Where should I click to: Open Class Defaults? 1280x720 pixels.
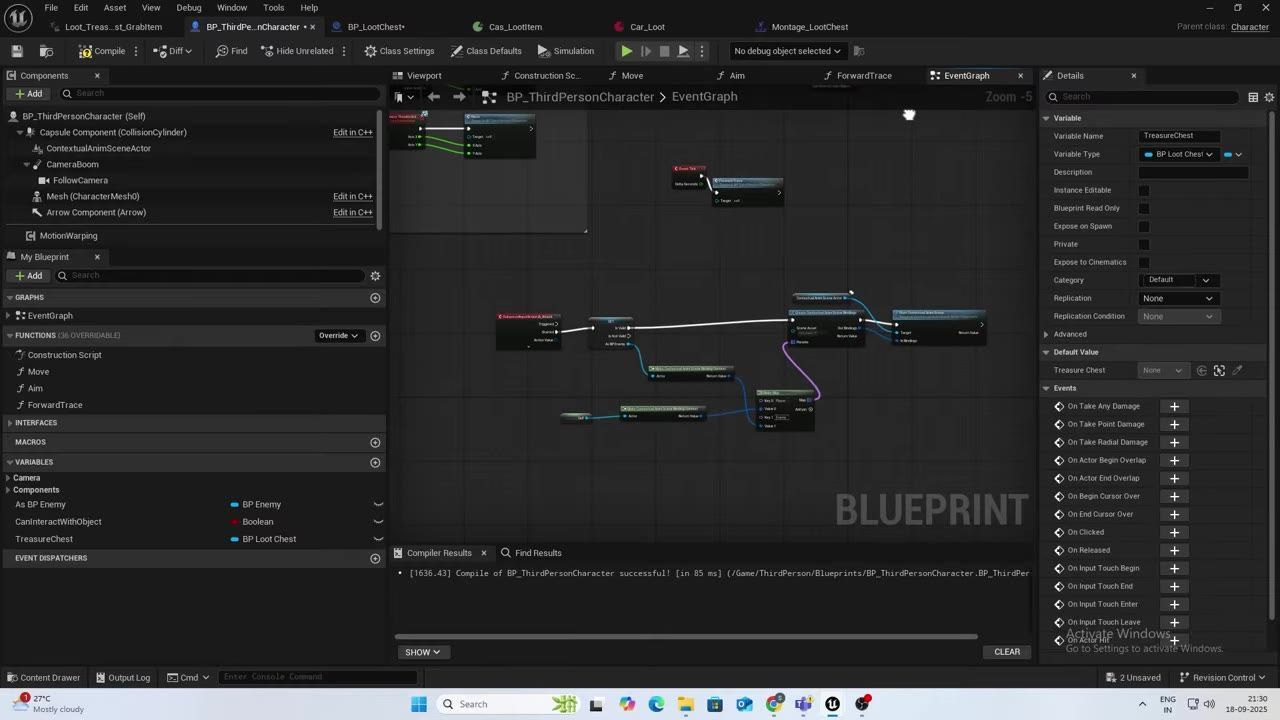[x=486, y=51]
